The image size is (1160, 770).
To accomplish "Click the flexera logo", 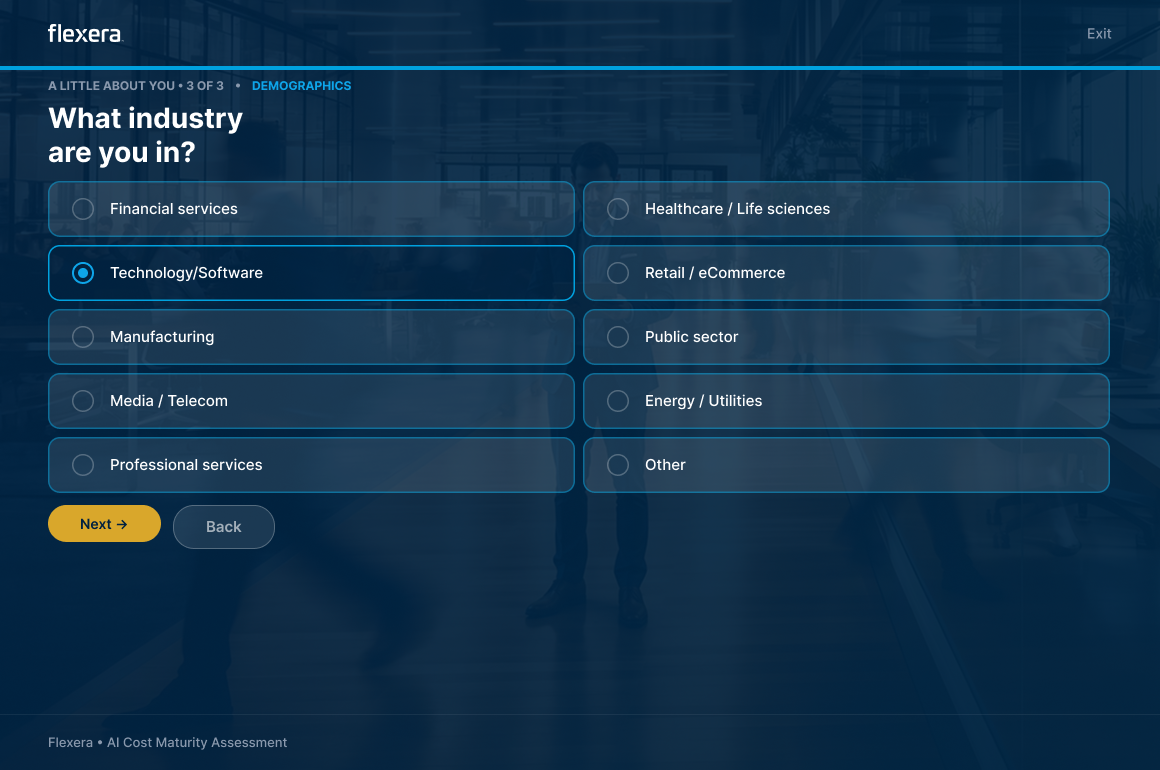I will point(84,33).
